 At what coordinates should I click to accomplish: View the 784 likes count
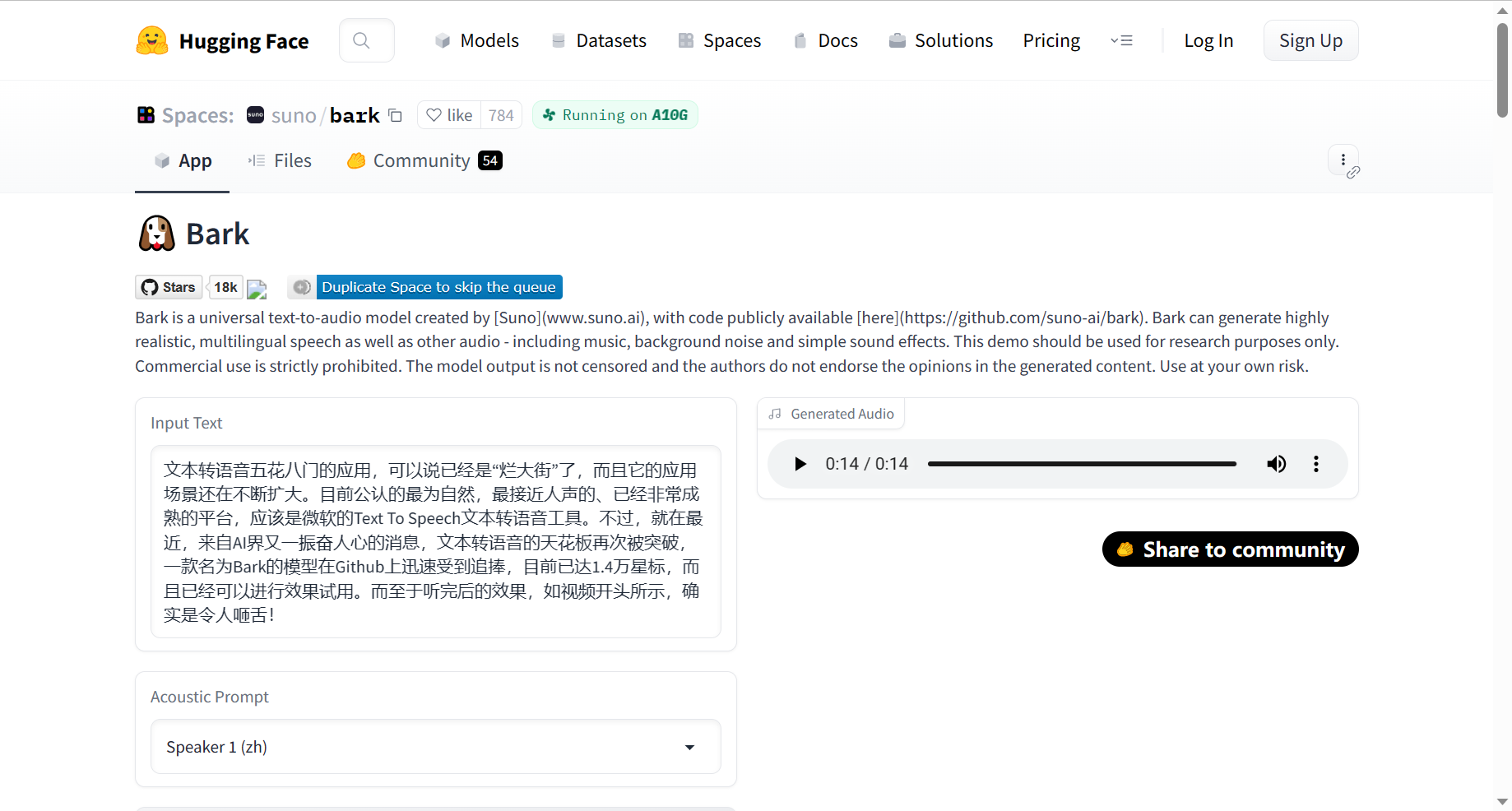tap(501, 115)
